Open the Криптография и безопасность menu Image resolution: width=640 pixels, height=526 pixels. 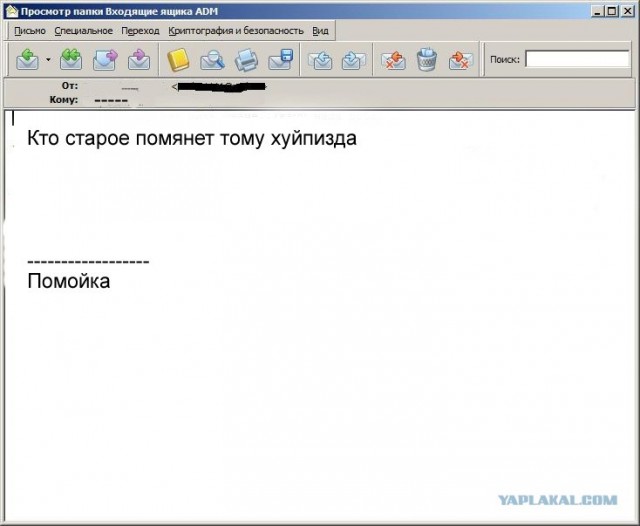pyautogui.click(x=236, y=31)
